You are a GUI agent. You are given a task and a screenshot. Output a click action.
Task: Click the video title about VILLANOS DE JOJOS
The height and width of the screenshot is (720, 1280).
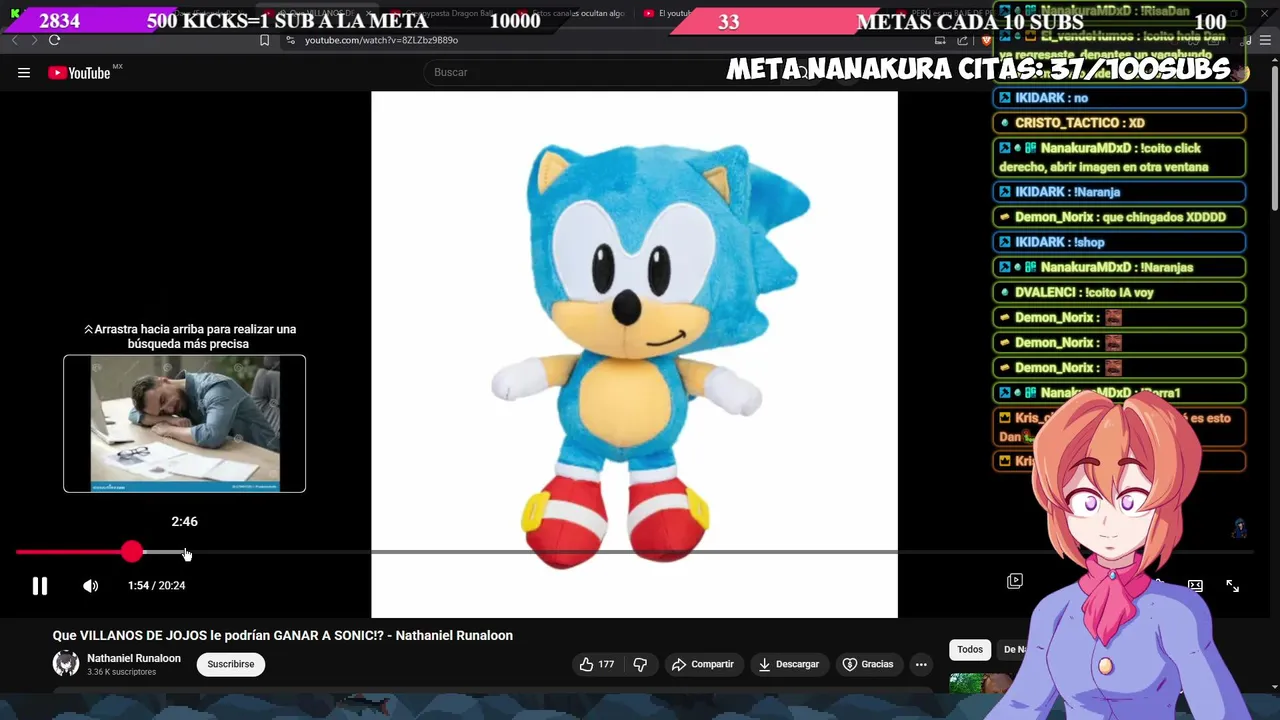283,636
